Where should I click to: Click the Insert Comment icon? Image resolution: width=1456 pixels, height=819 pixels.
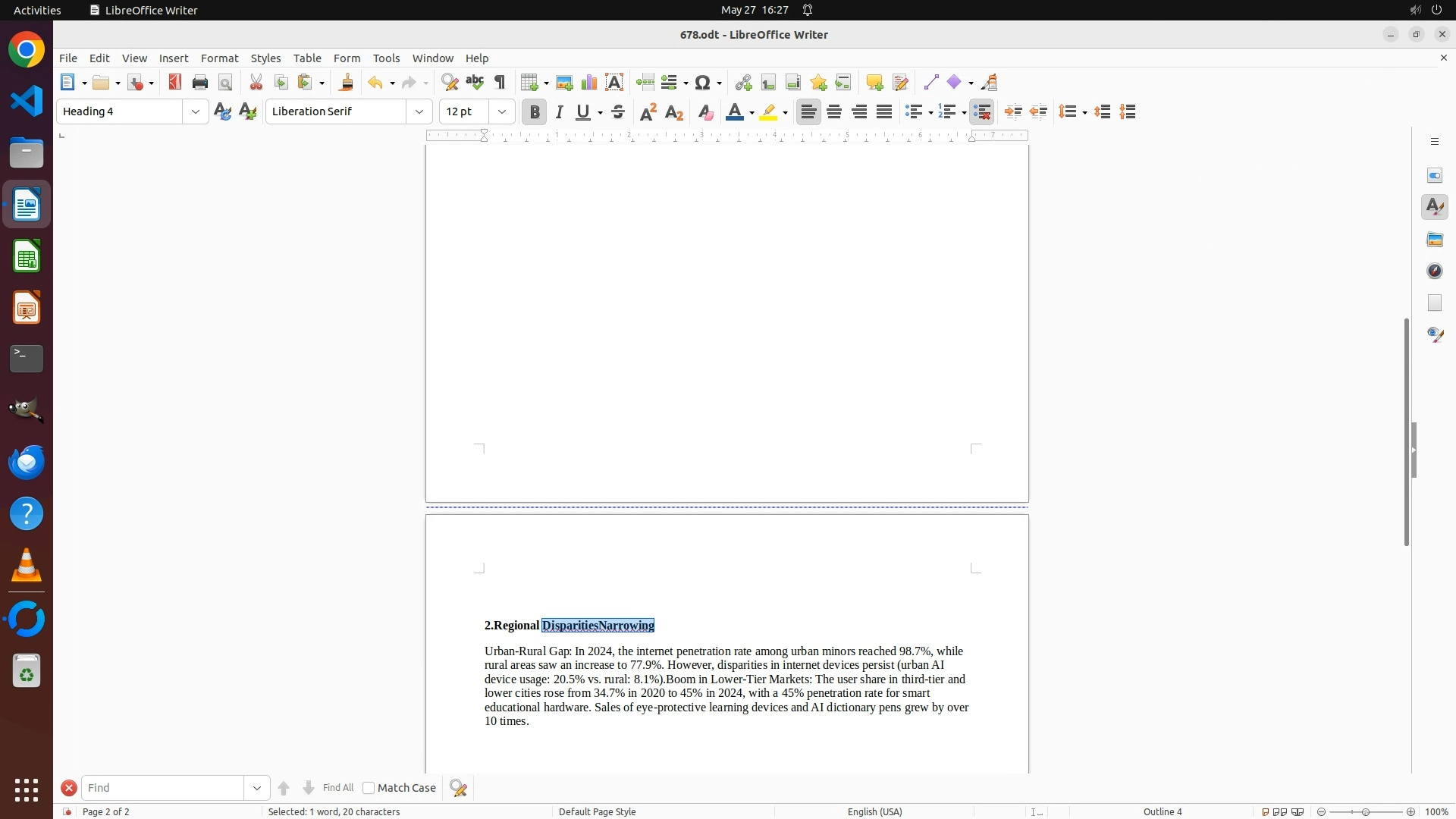coord(874,83)
